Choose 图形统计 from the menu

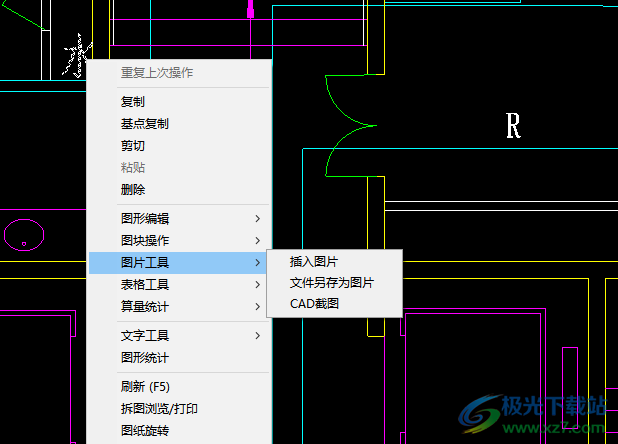(179, 358)
